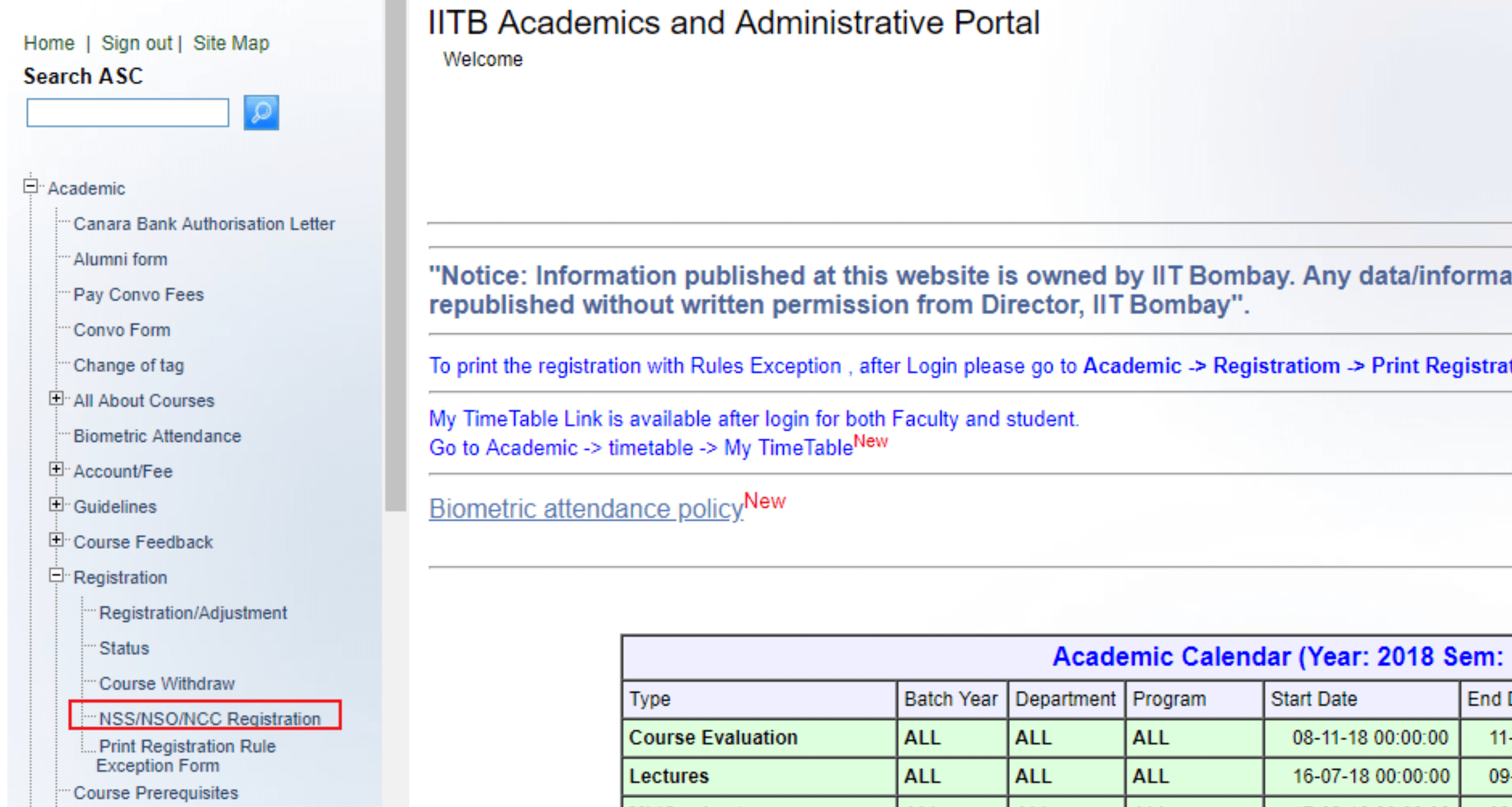Screen dimensions: 1512x807
Task: Click the search magnifier icon
Action: click(x=261, y=113)
